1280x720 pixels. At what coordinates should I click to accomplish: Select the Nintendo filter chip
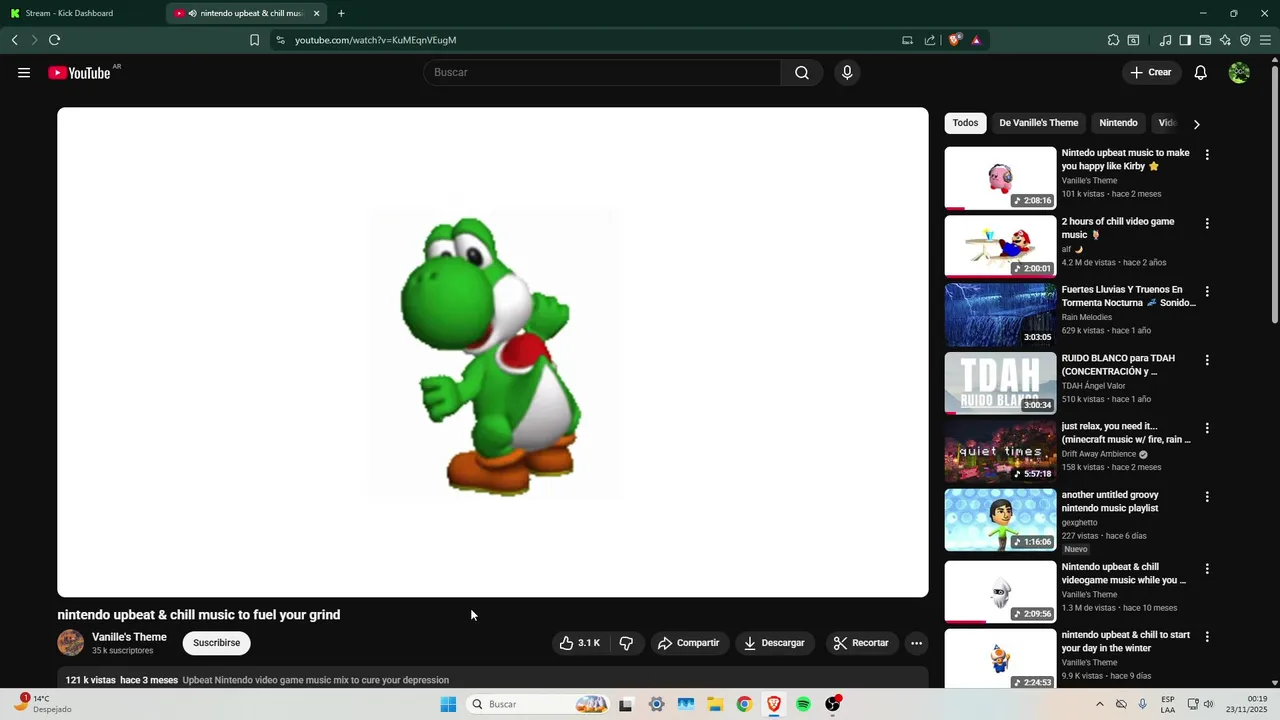[1118, 123]
